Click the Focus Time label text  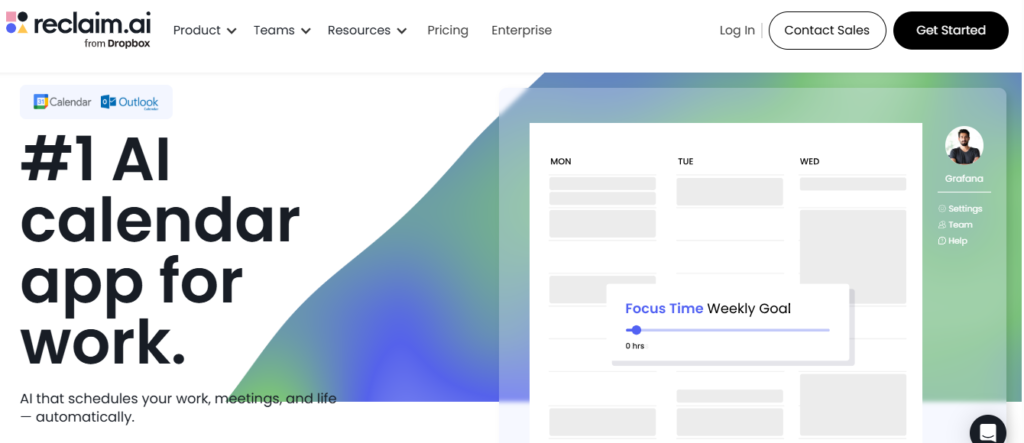[x=664, y=308]
